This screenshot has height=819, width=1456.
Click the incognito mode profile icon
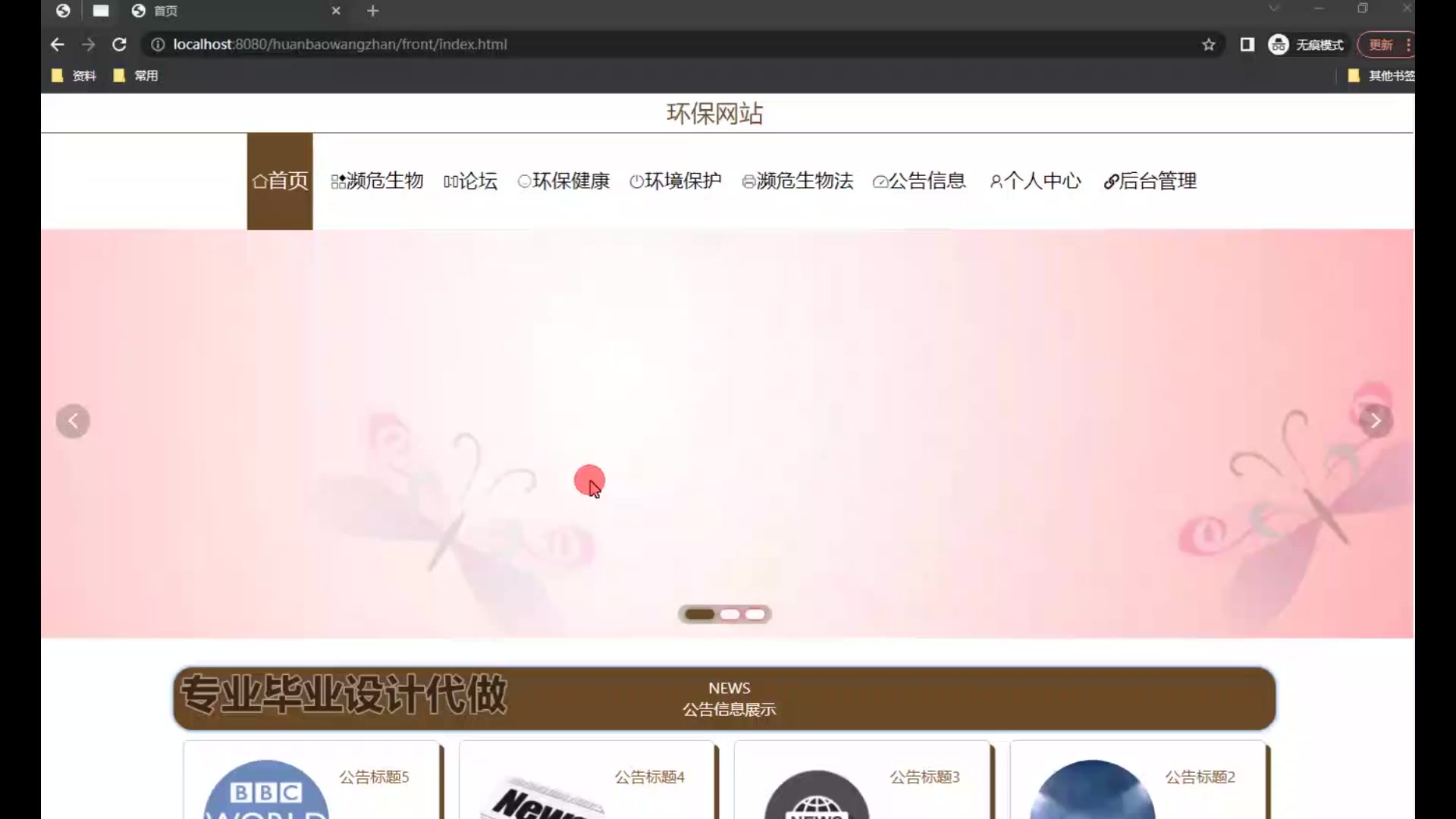click(1279, 45)
